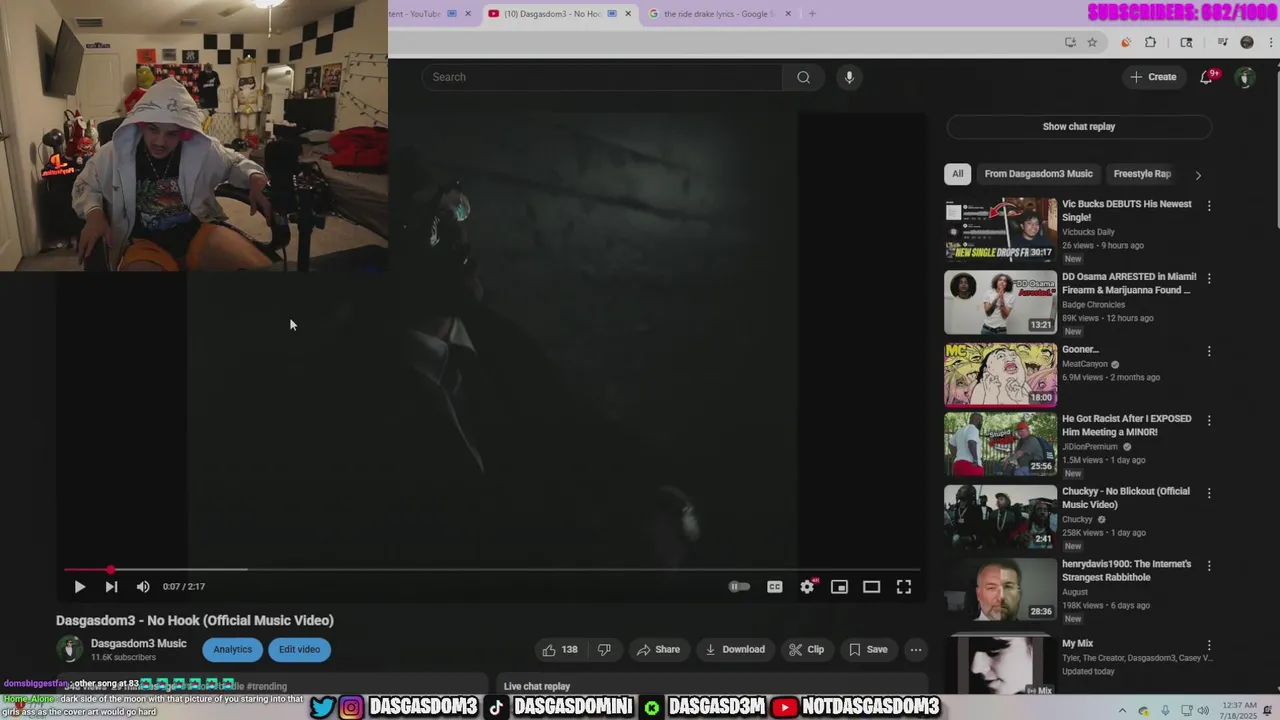The width and height of the screenshot is (1280, 720).
Task: Open the taskbar network icon
Action: 1187,710
